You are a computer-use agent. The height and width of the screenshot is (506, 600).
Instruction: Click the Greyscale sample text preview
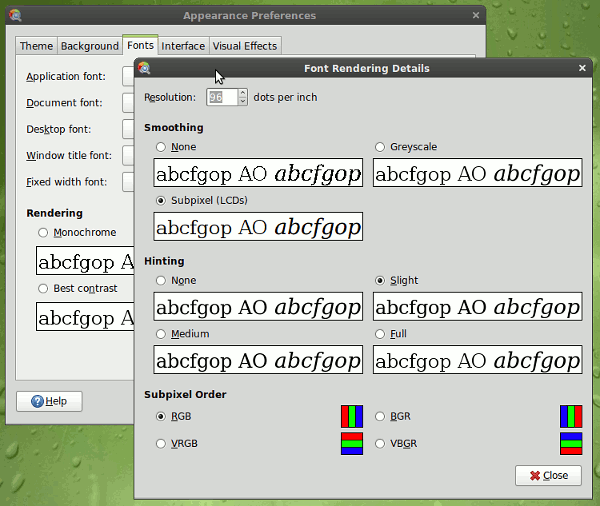pos(478,173)
